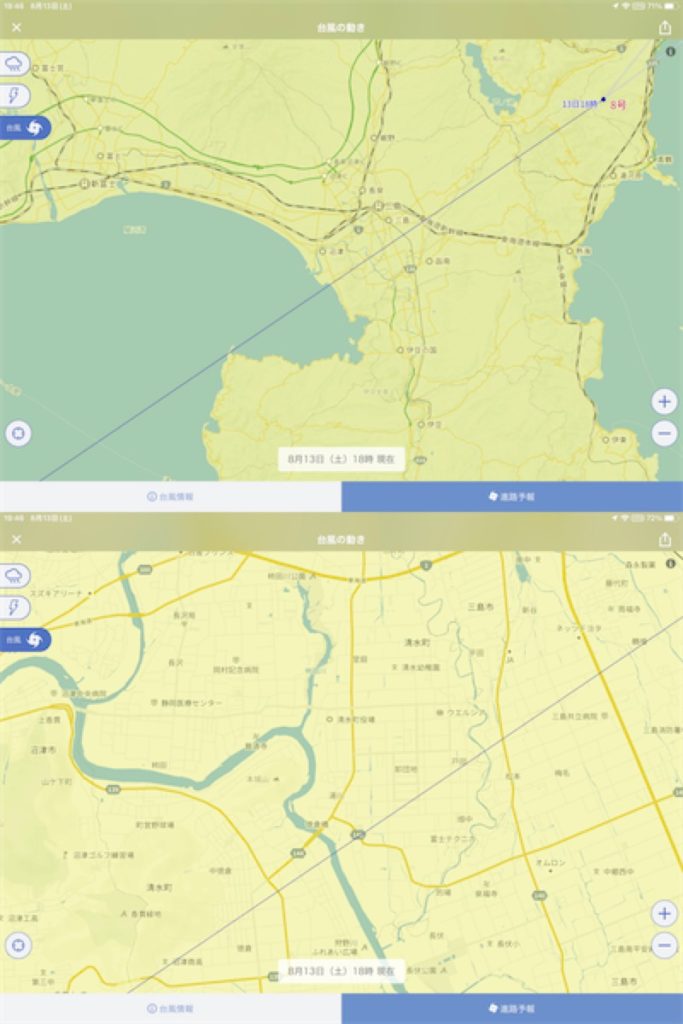Switch to 台風情報 tab in upper screenshot
Screen dimensions: 683x1024
170,496
